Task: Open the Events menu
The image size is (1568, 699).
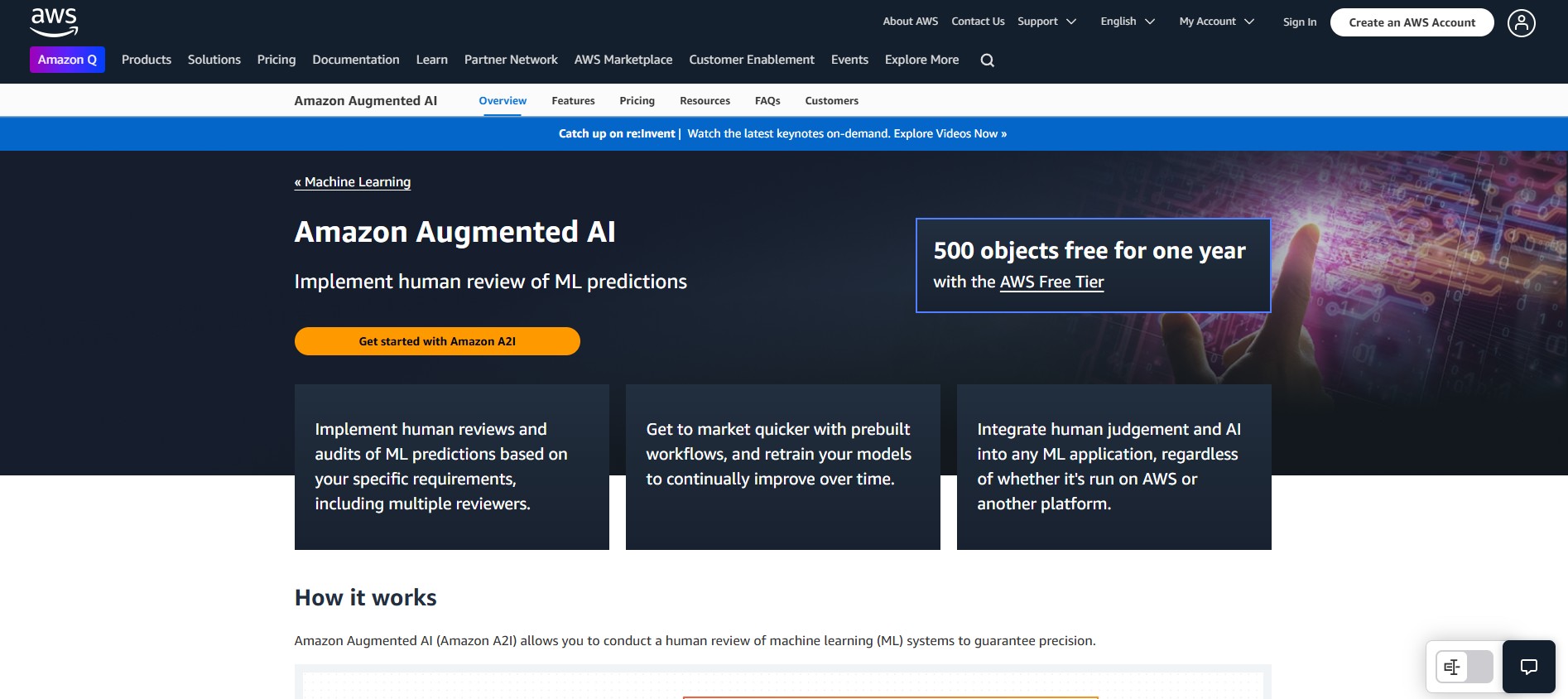Action: (x=849, y=60)
